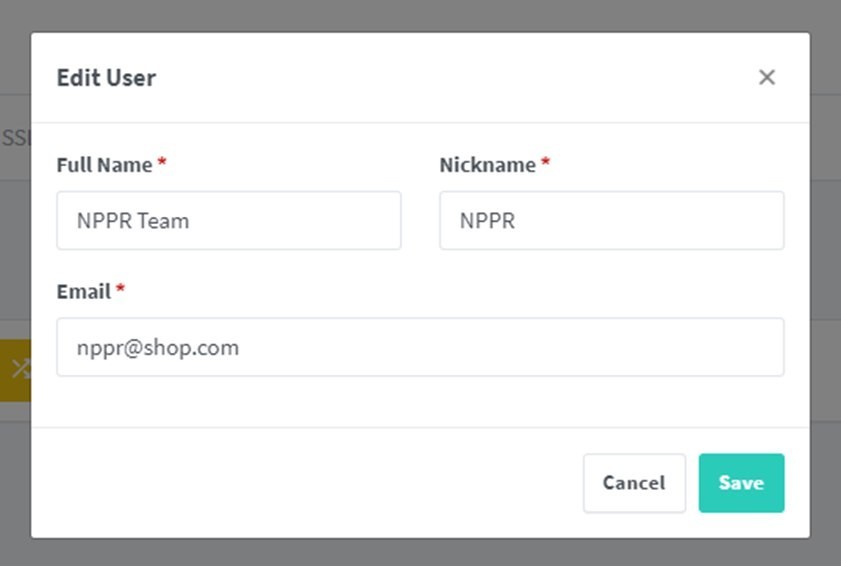Click the Edit User dialog title
Viewport: 841px width, 566px height.
(106, 78)
